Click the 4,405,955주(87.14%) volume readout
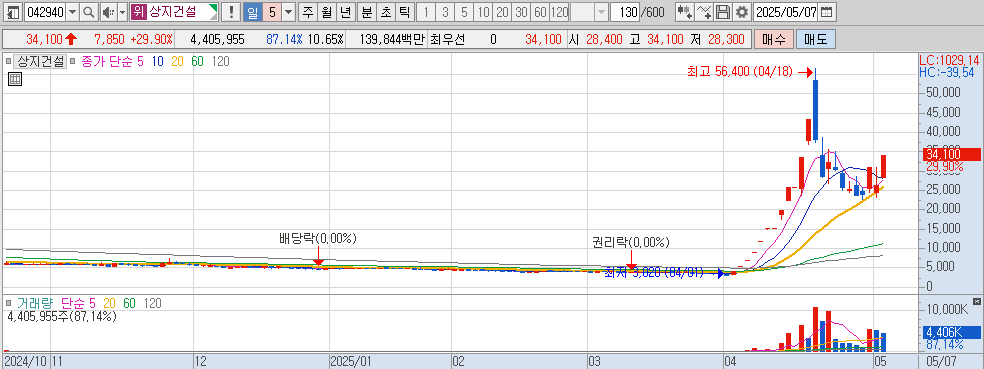Viewport: 984px width, 369px height. [x=62, y=317]
